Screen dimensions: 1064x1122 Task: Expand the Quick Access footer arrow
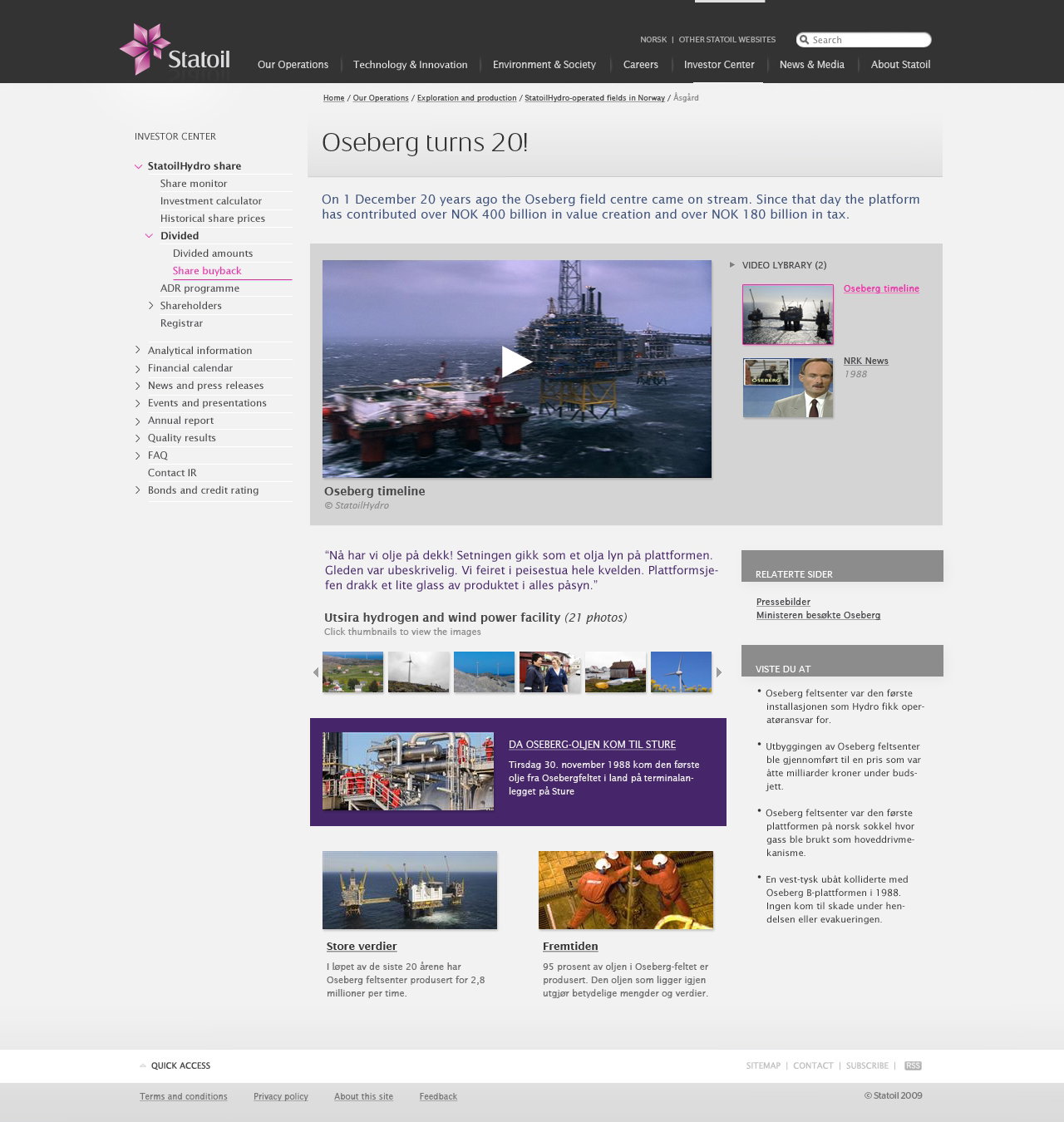tap(143, 1065)
